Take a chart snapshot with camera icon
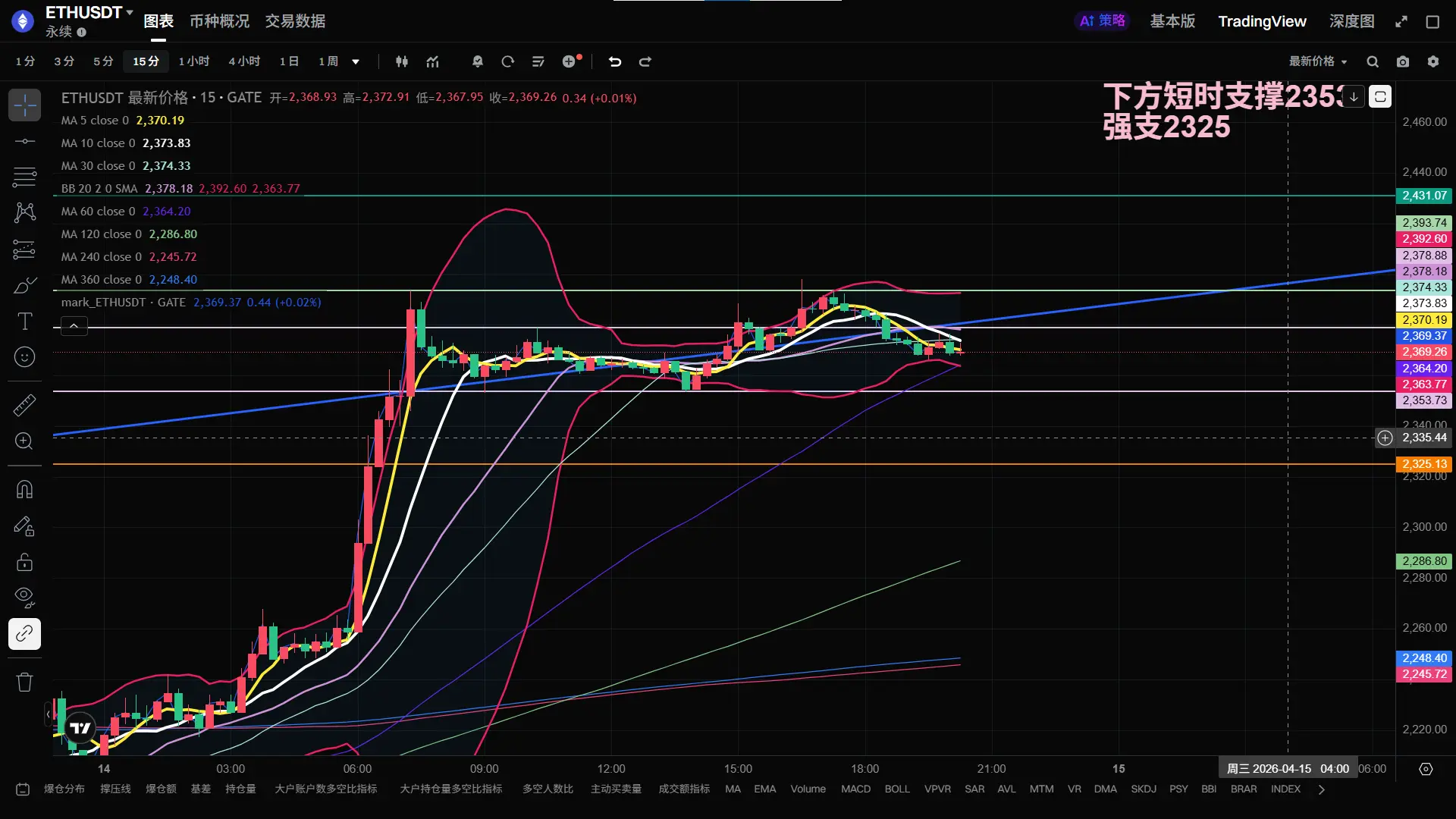 tap(1403, 61)
